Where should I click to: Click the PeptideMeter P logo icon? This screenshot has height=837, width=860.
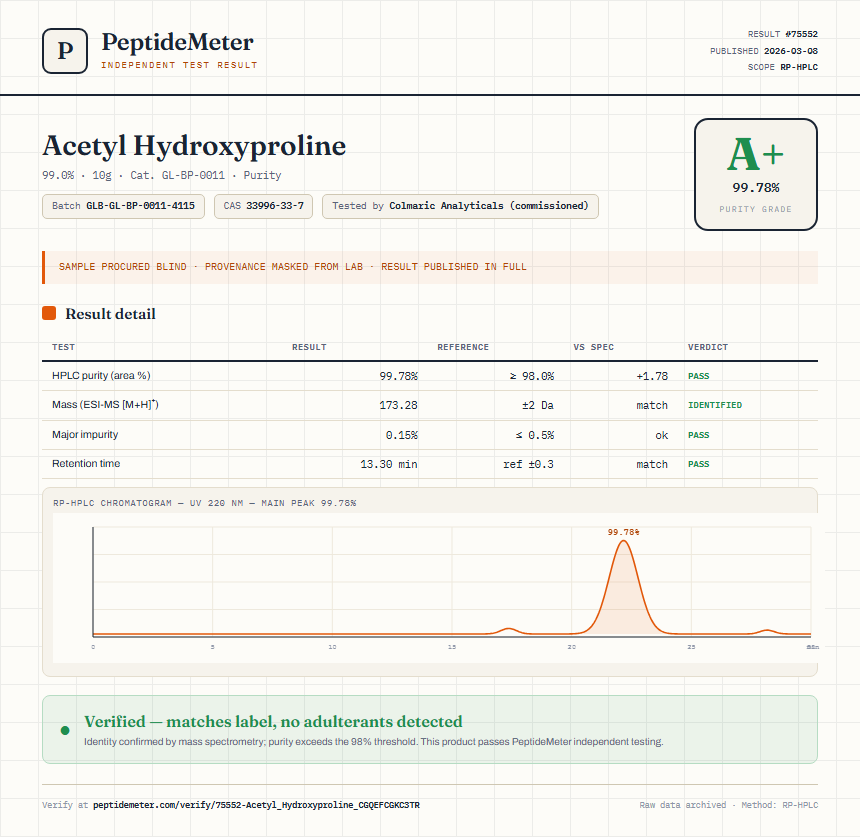pyautogui.click(x=65, y=51)
